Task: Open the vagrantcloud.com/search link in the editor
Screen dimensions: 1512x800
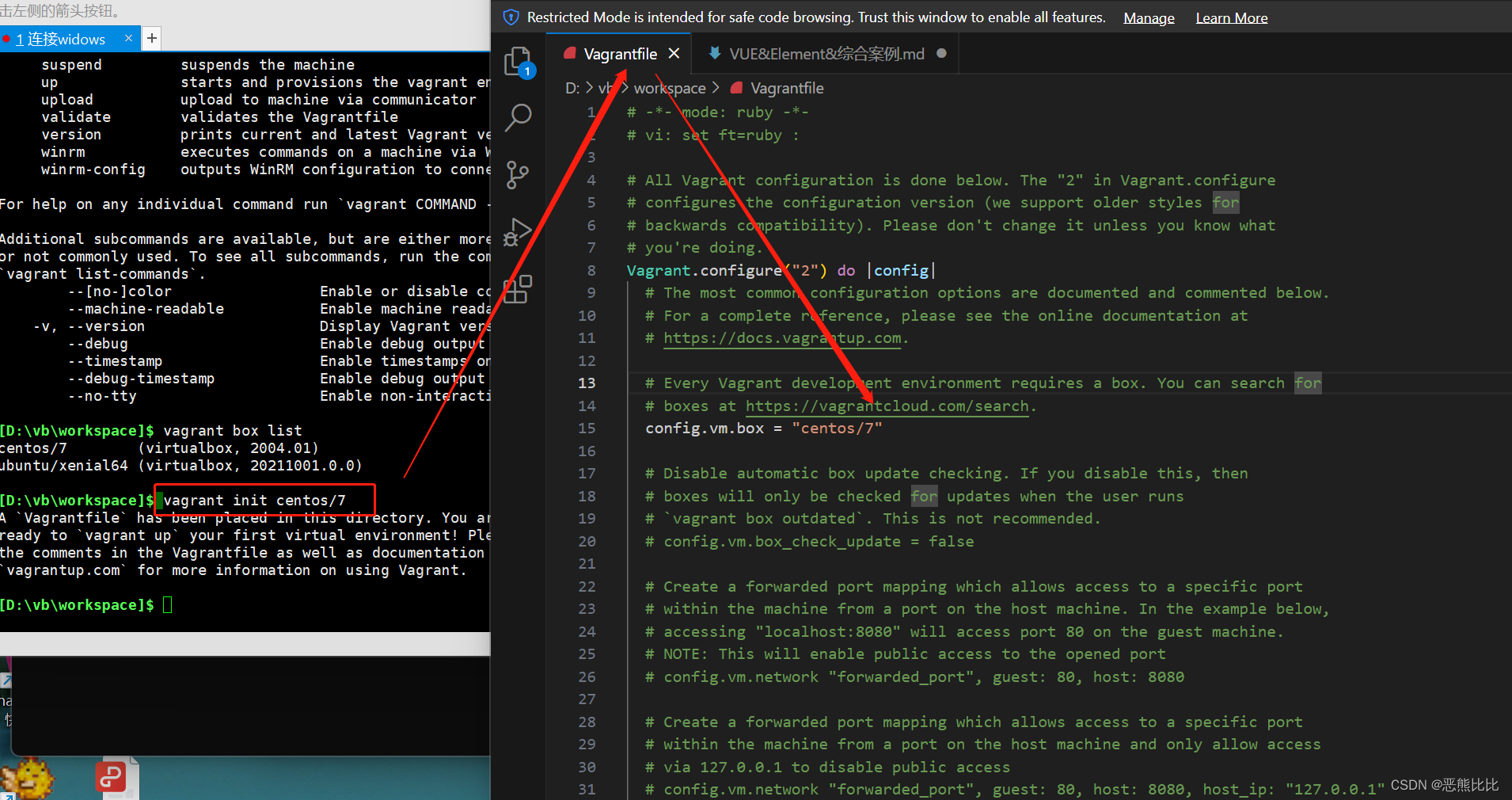Action: (887, 406)
